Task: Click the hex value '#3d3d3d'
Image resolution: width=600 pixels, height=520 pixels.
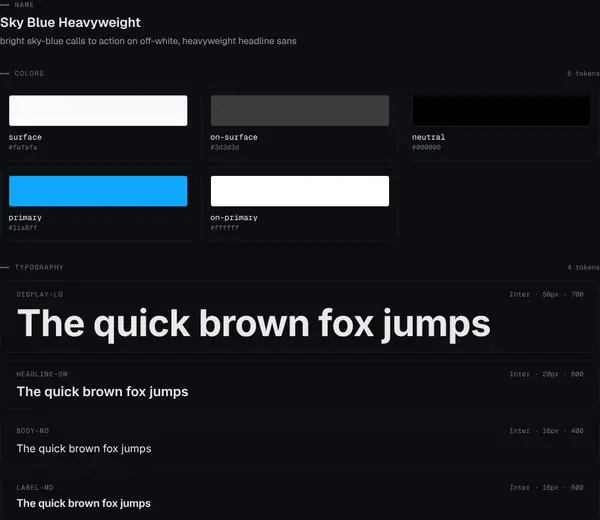Action: [x=225, y=147]
